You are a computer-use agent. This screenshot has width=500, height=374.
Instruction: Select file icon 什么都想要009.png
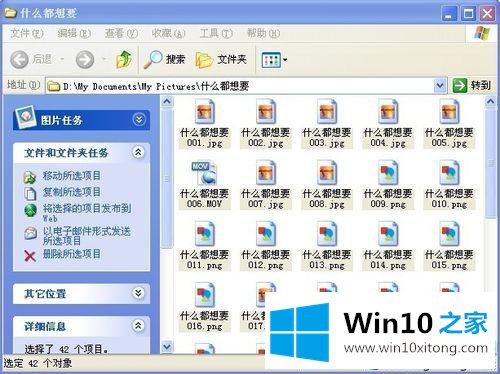click(x=388, y=173)
